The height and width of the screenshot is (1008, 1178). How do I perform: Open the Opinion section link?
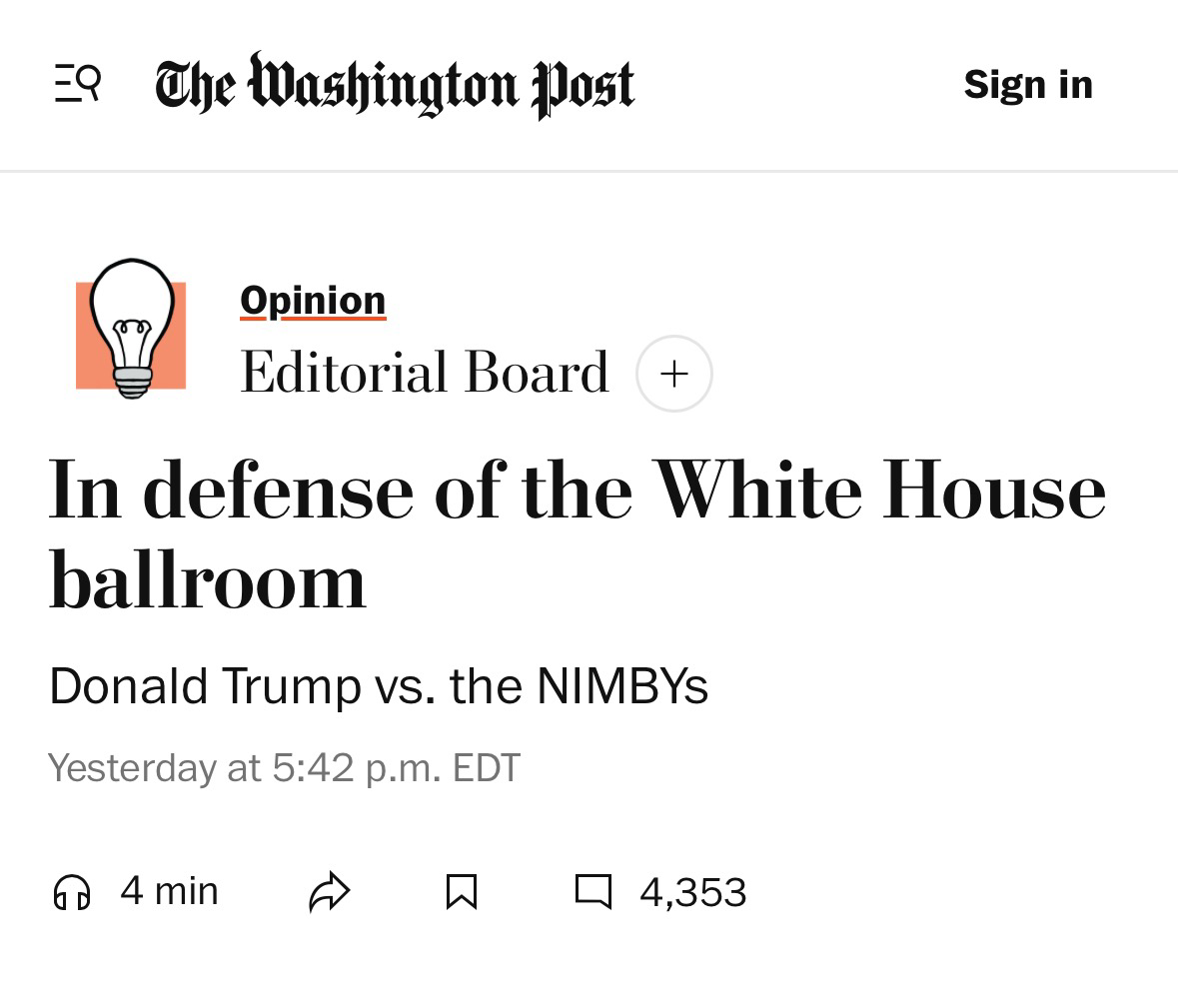(313, 301)
